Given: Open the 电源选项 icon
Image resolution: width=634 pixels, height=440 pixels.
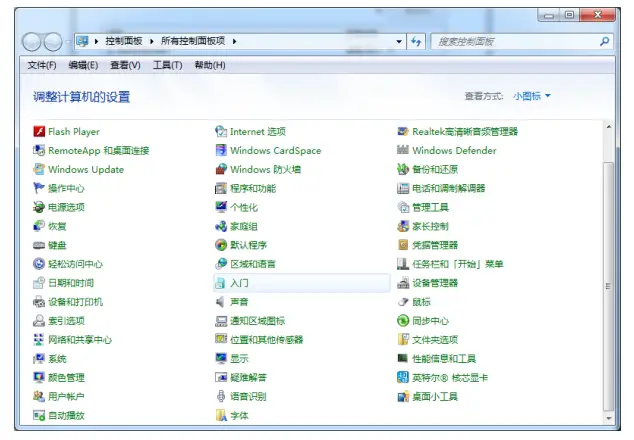Looking at the screenshot, I should click(x=39, y=207).
